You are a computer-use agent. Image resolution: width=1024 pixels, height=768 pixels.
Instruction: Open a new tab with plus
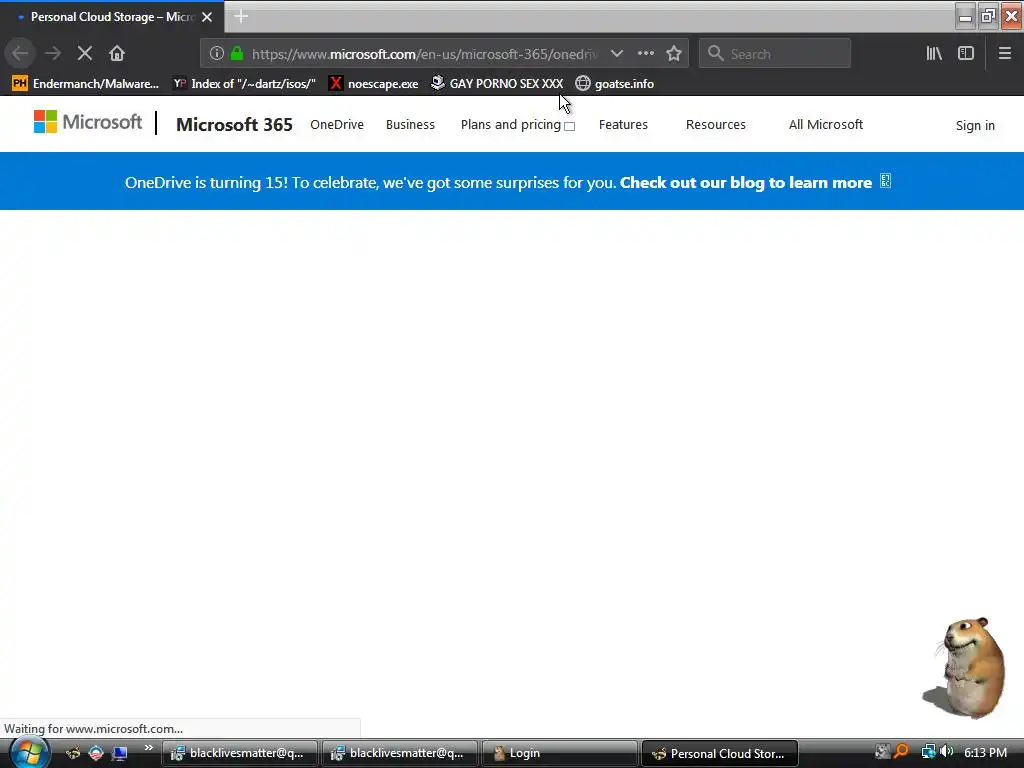[x=241, y=16]
